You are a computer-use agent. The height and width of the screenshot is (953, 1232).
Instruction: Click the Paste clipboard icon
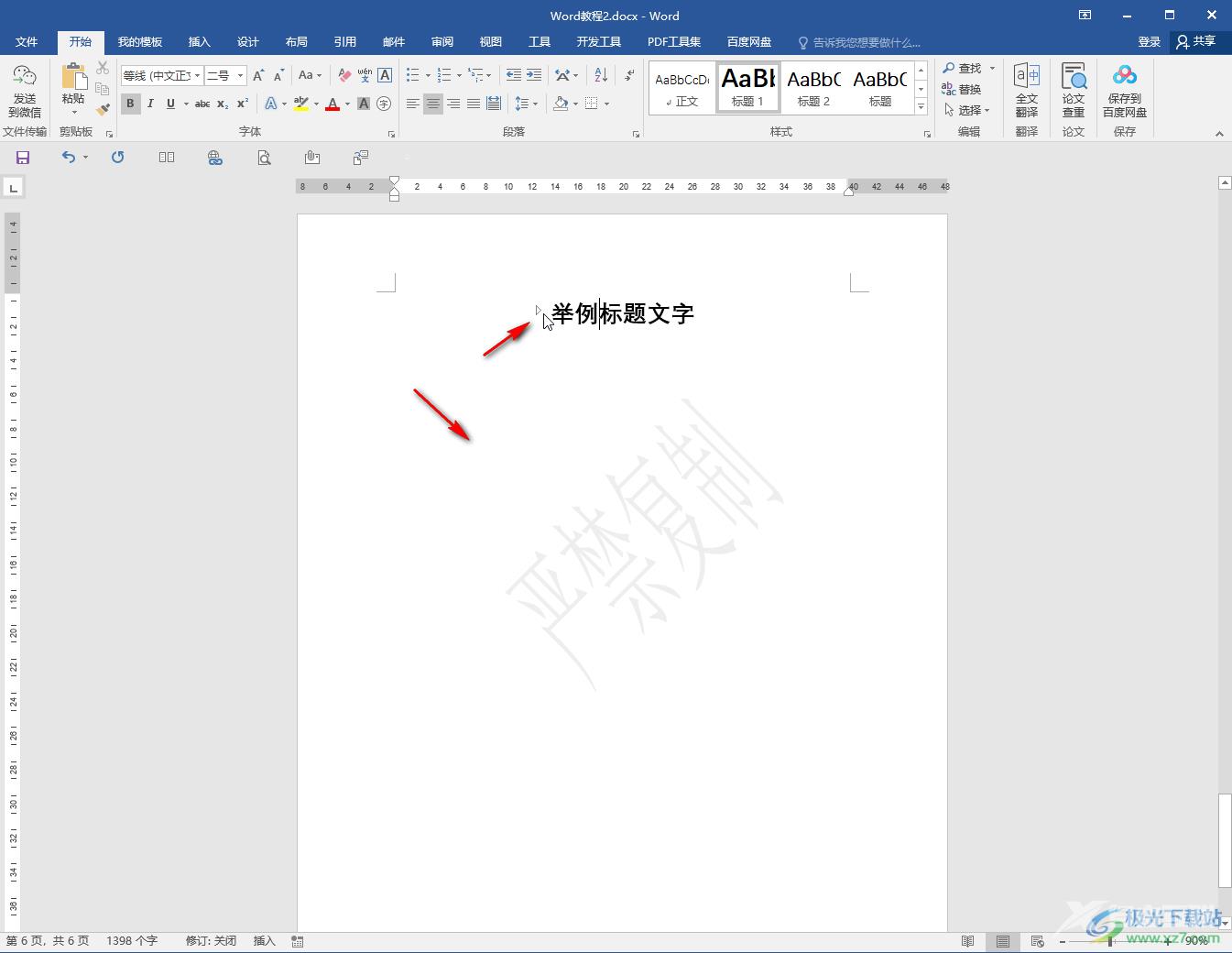pos(73,77)
